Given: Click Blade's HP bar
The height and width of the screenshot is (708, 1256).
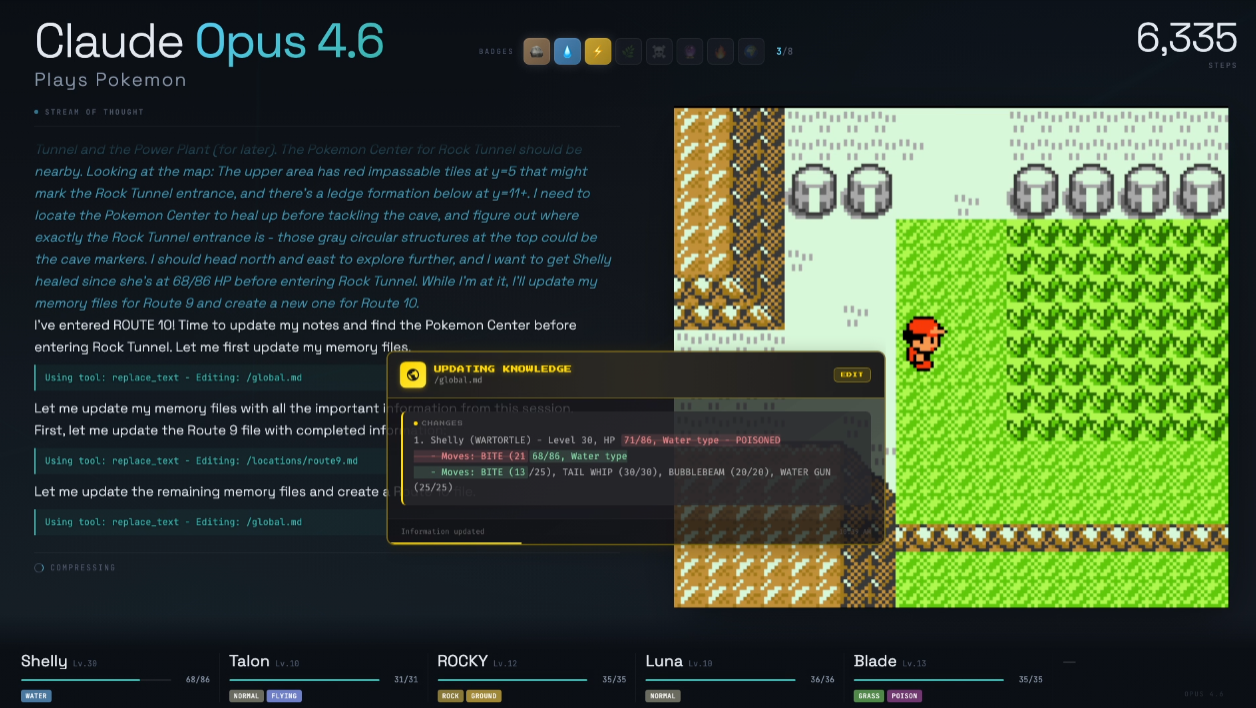Looking at the screenshot, I should point(929,680).
